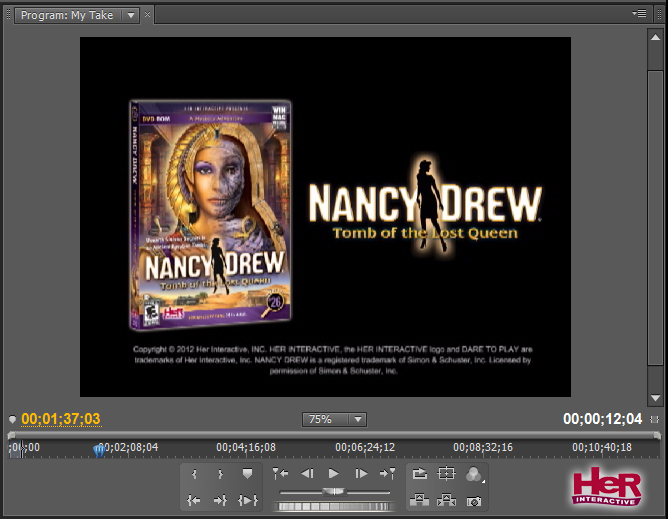The image size is (668, 519).
Task: Click the Set In Point button
Action: pyautogui.click(x=194, y=474)
